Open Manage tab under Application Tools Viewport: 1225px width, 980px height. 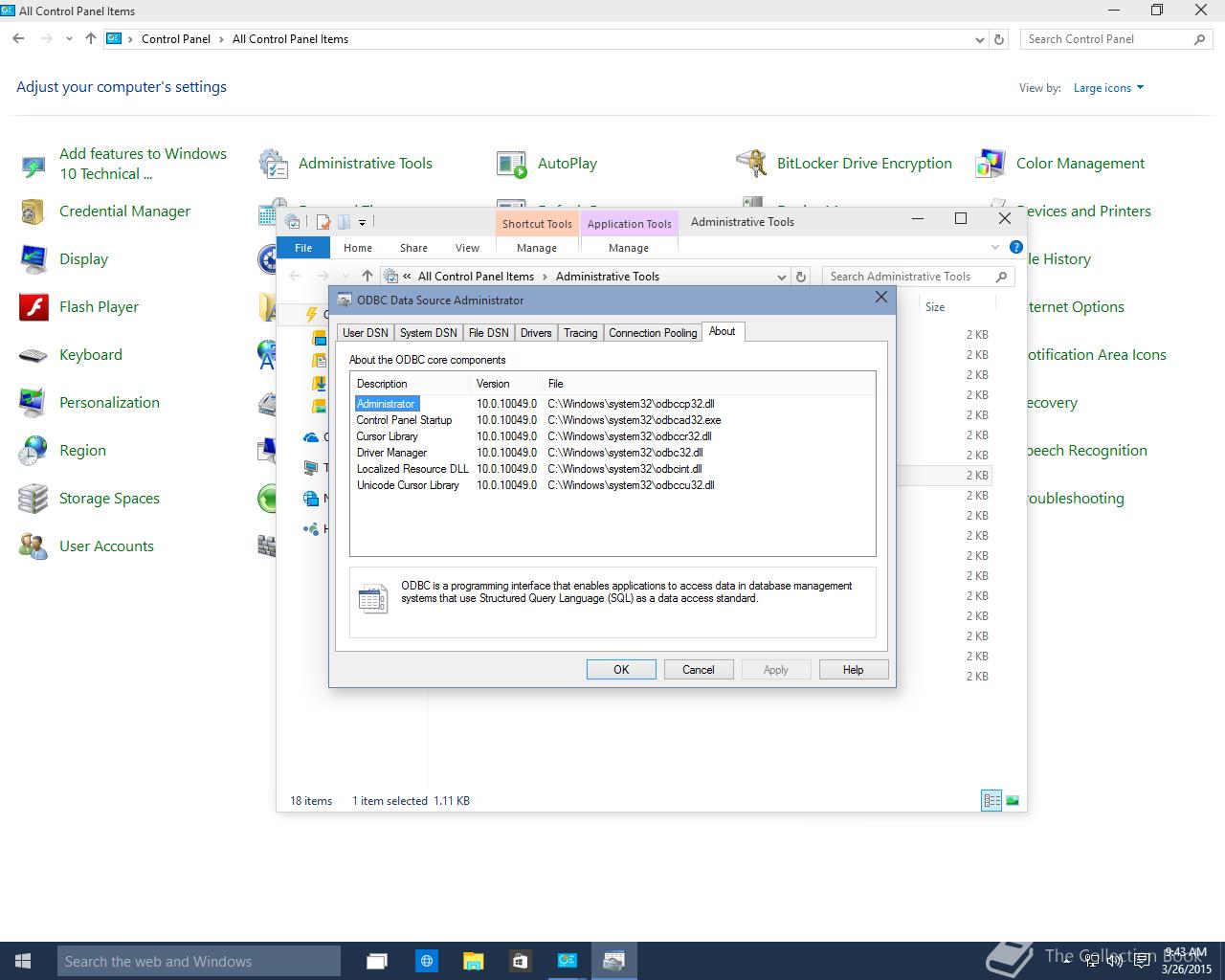click(x=629, y=248)
